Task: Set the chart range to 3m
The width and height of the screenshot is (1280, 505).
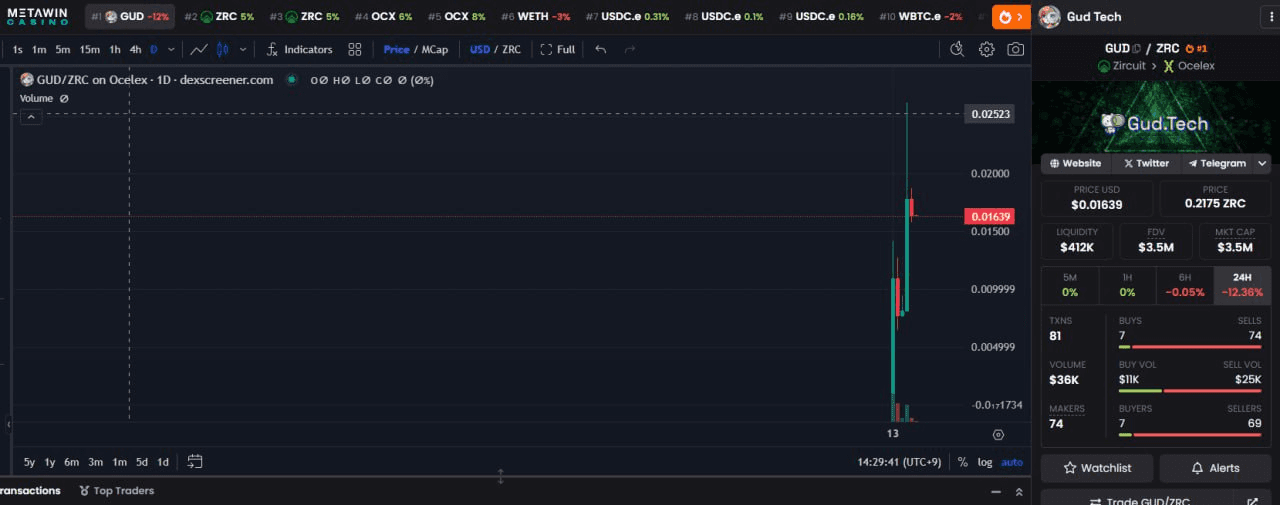Action: [x=95, y=462]
